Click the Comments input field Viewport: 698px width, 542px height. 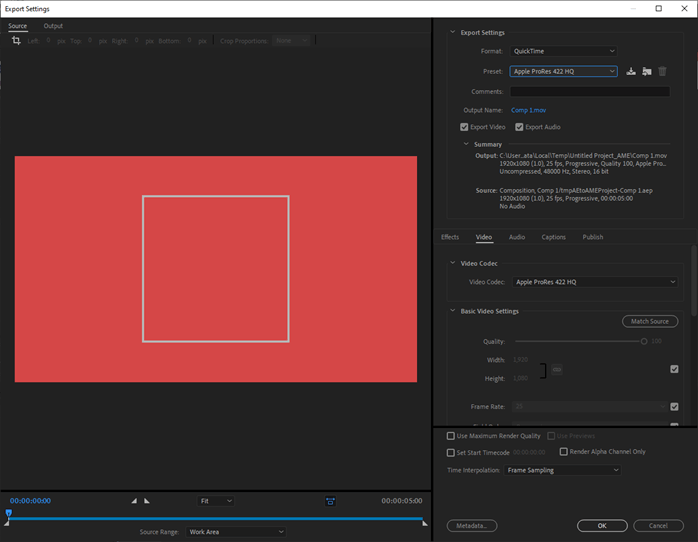pos(589,91)
